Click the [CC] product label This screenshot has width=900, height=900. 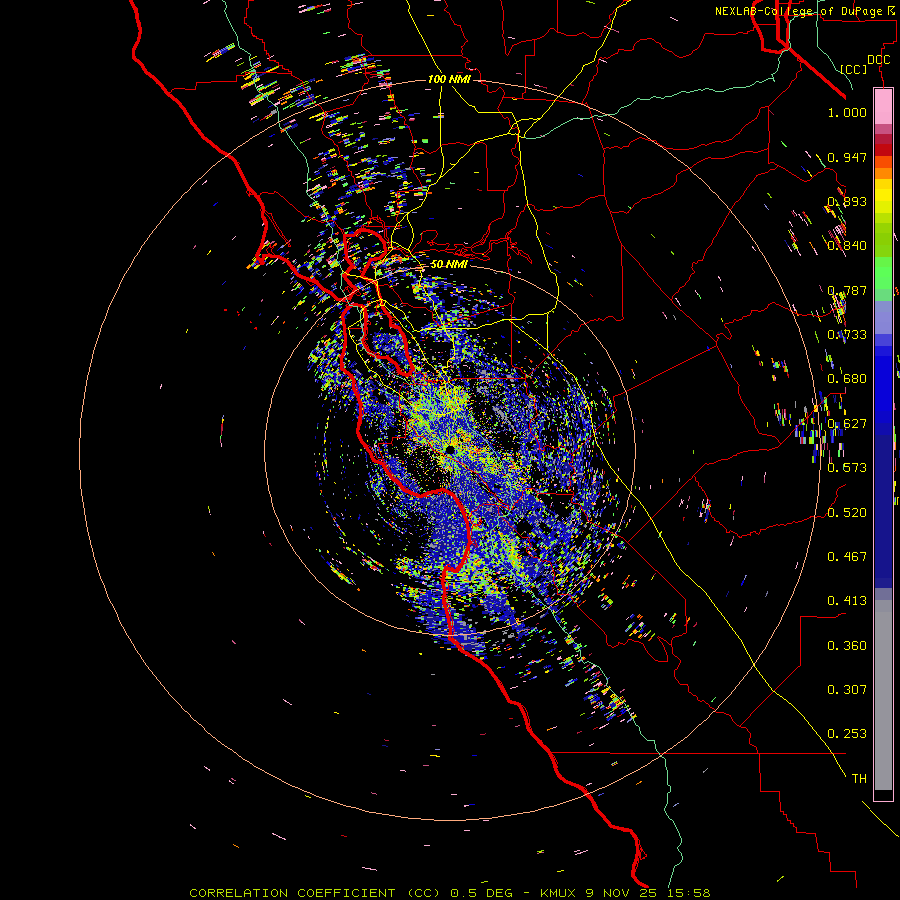pos(854,69)
